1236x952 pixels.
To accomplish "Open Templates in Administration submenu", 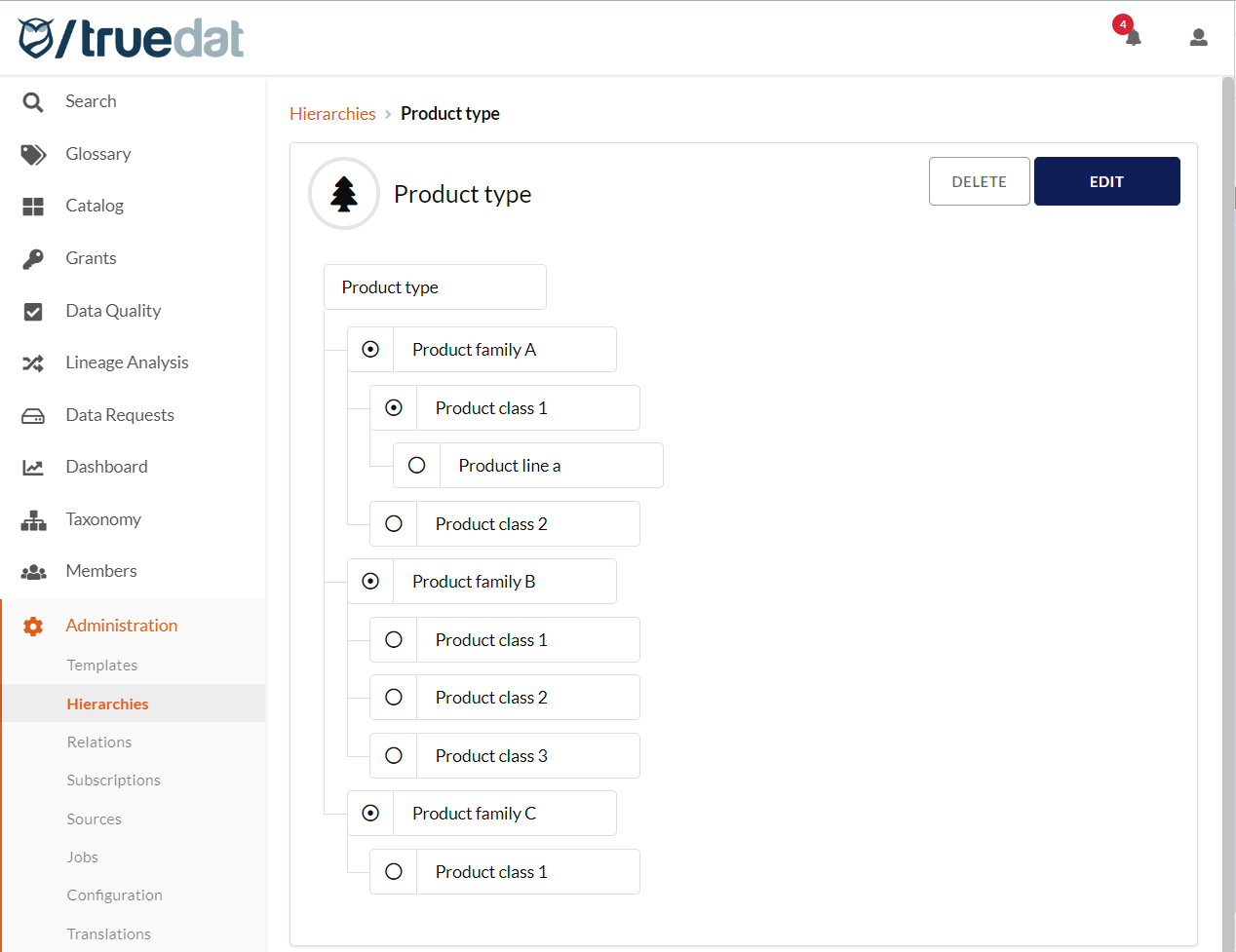I will [102, 666].
